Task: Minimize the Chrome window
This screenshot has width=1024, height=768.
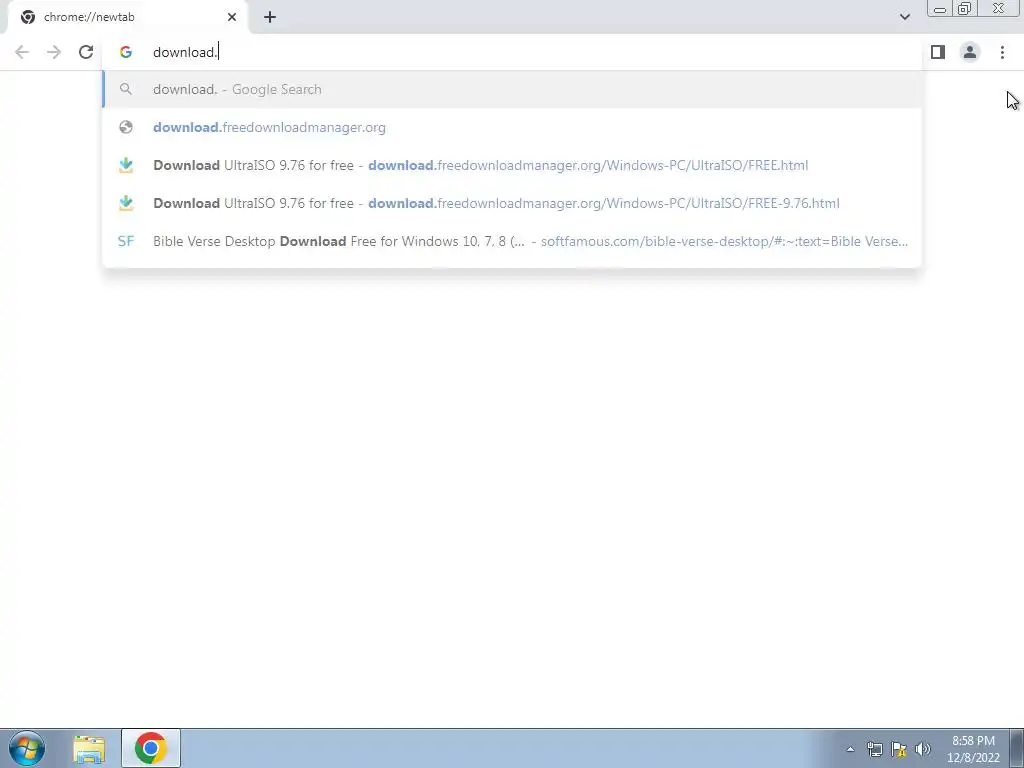Action: click(x=940, y=9)
